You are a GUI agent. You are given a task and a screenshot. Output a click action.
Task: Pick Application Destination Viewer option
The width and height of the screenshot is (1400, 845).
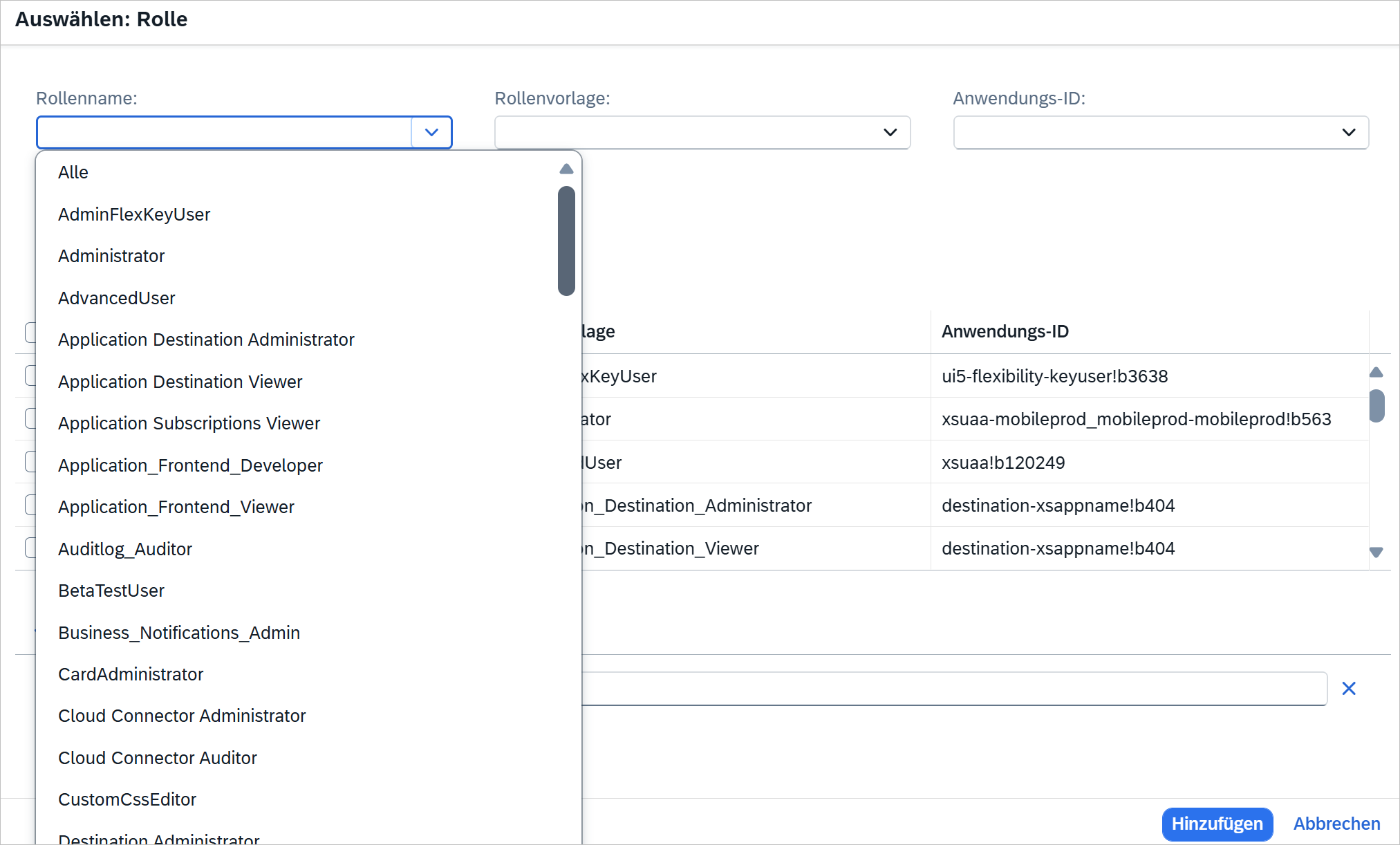point(180,382)
